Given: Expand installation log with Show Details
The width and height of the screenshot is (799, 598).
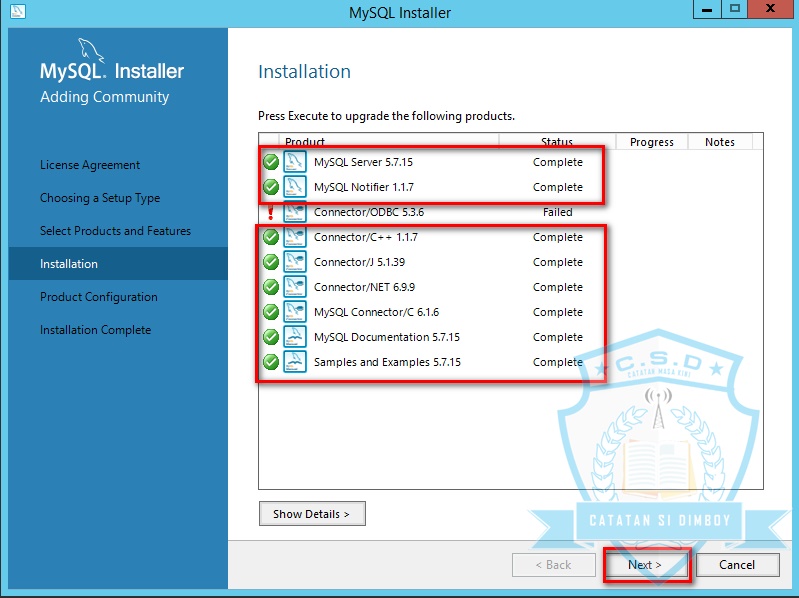Looking at the screenshot, I should click(x=312, y=513).
